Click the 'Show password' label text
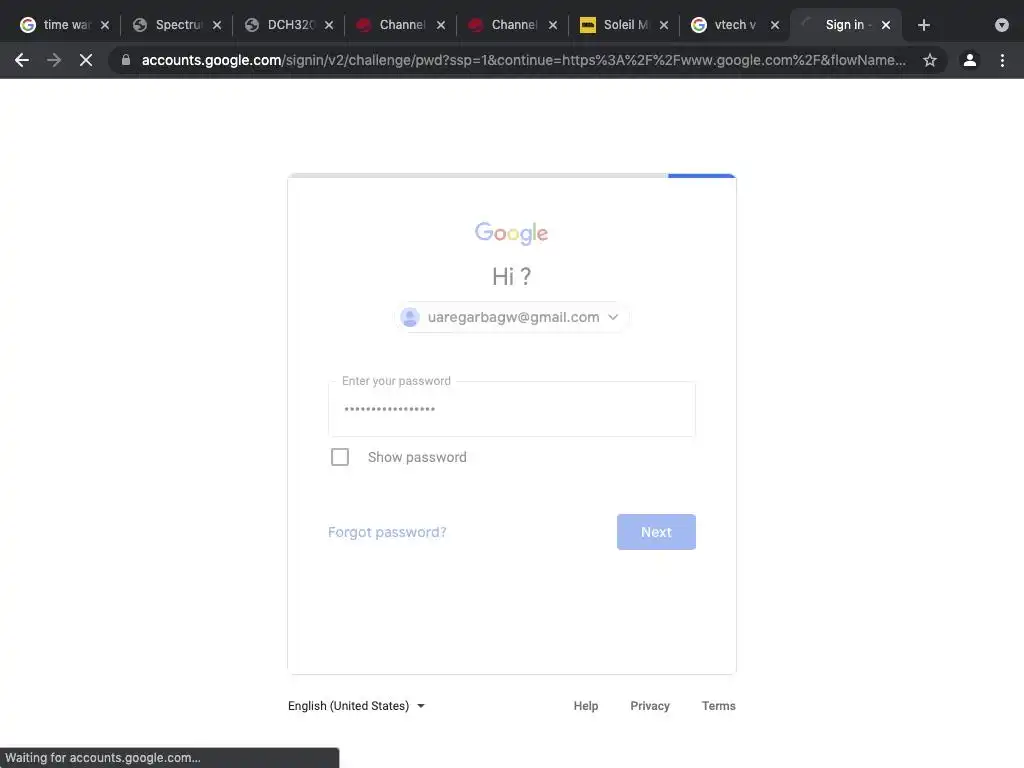Screen dimensions: 1024x768 pyautogui.click(x=417, y=457)
